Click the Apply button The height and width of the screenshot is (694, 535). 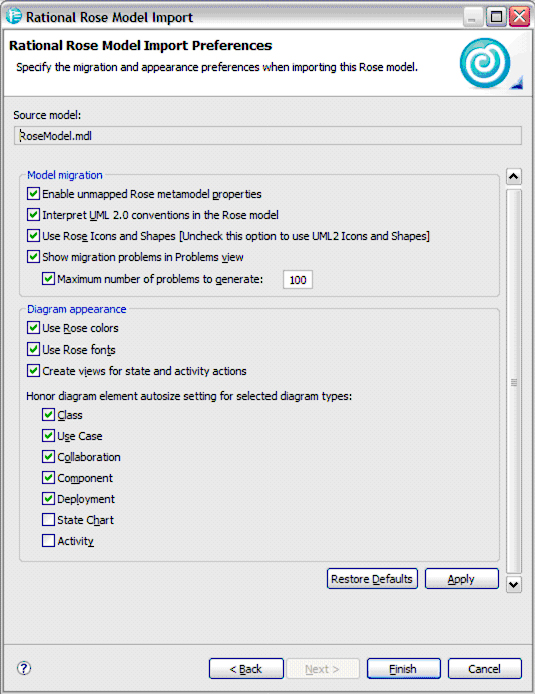coord(462,578)
